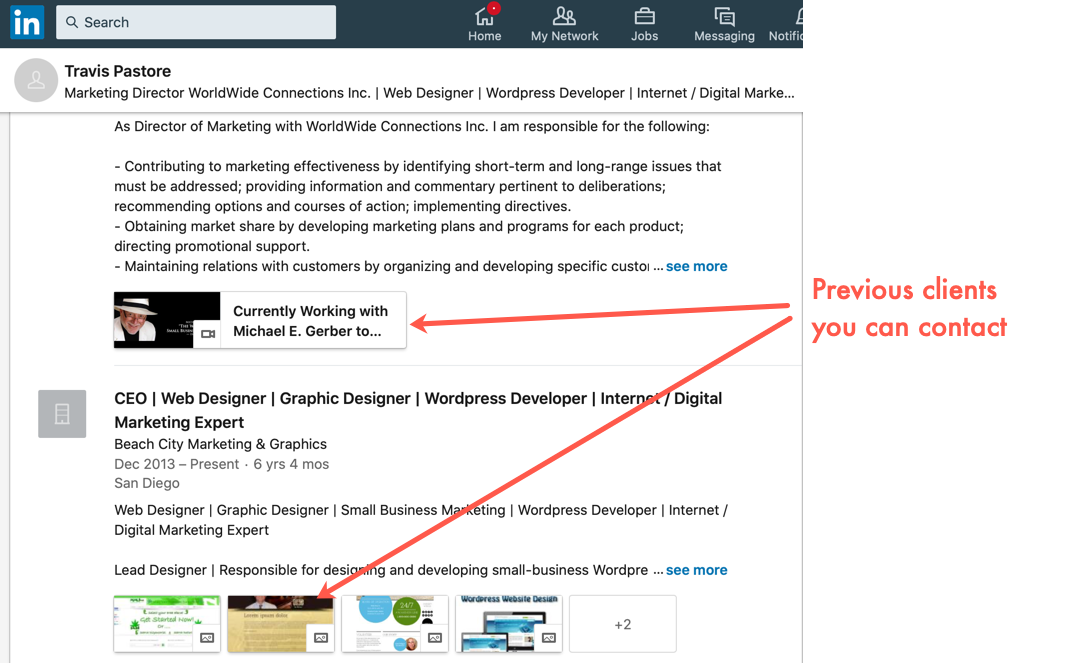The height and width of the screenshot is (663, 1076).
Task: Click the Beach City Marketing company logo placeholder
Action: pos(62,414)
